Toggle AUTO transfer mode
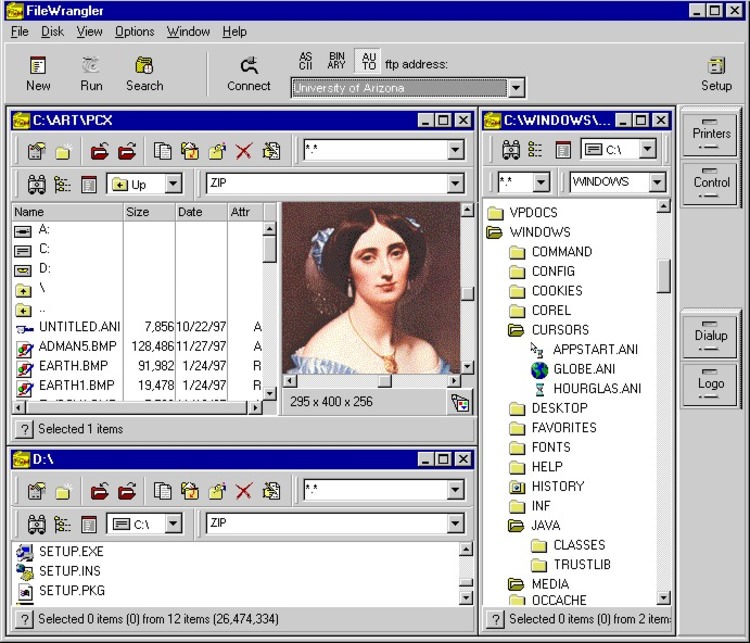Viewport: 750px width, 643px height. pyautogui.click(x=368, y=61)
